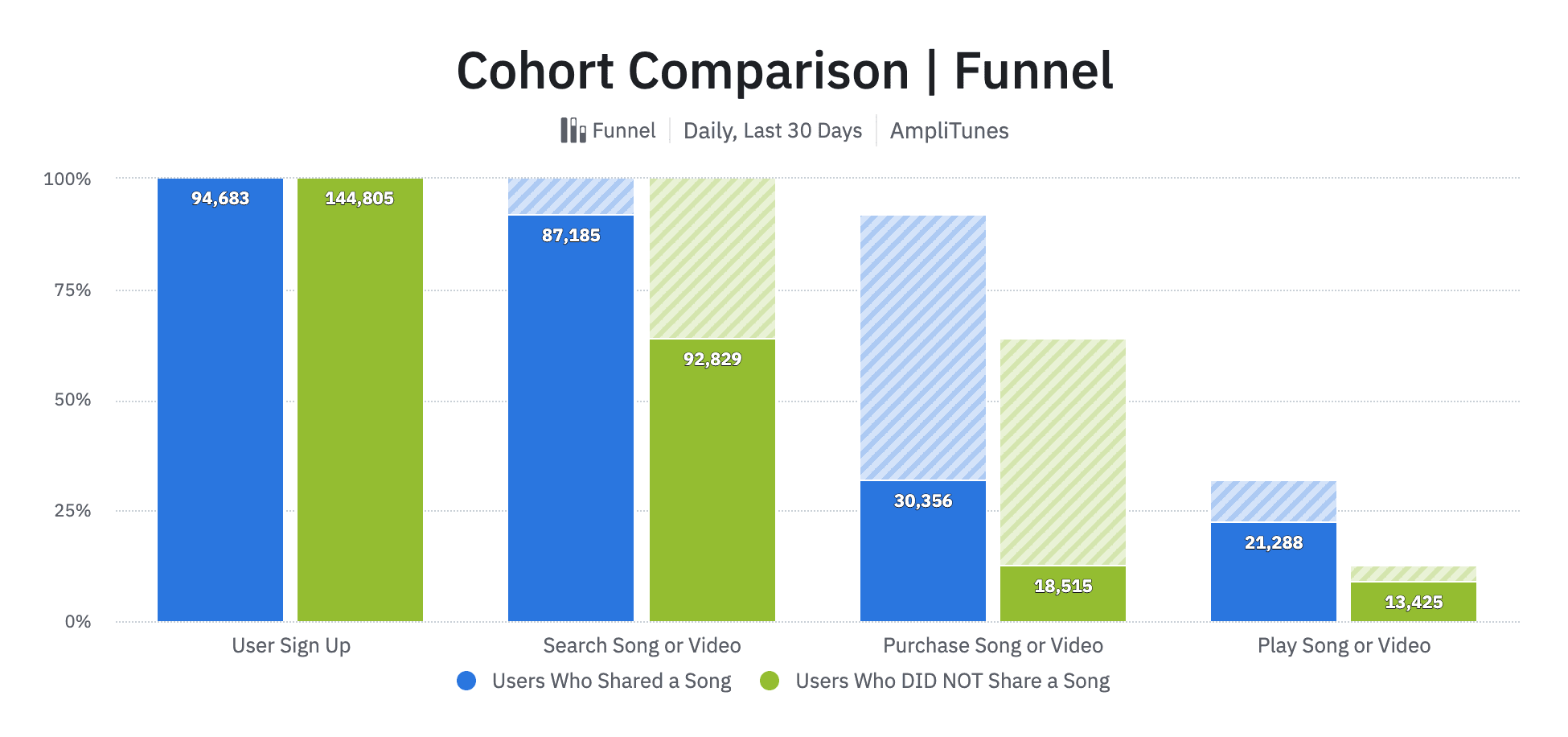The width and height of the screenshot is (1568, 737).
Task: Click the "Daily, Last 30 Days" date range text
Action: (772, 130)
